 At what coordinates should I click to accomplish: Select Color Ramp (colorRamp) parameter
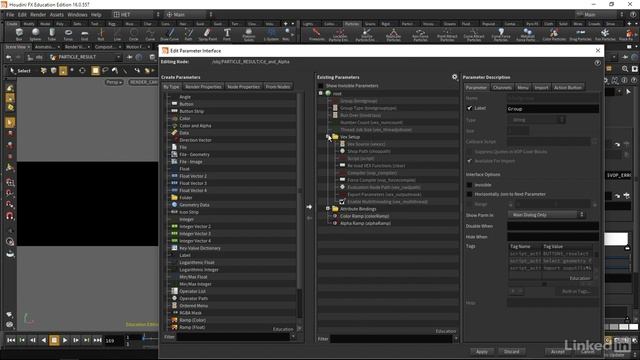tap(364, 216)
